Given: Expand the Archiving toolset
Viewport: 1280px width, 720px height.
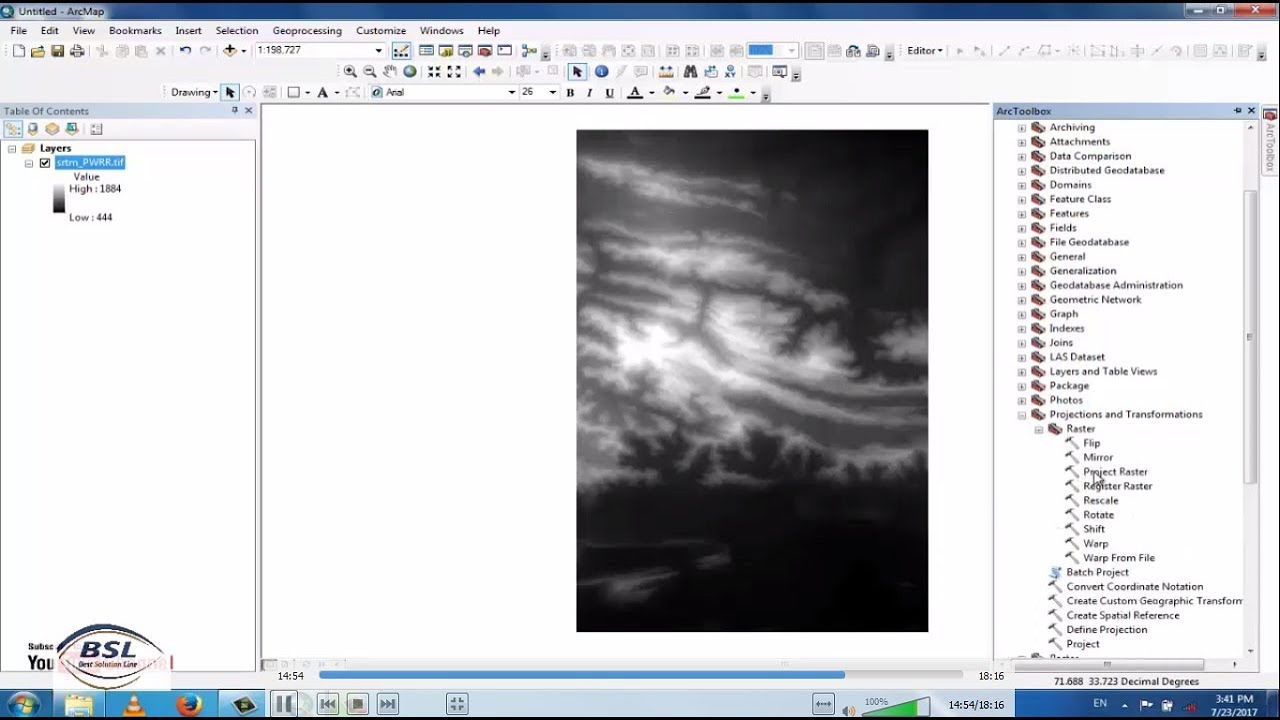Looking at the screenshot, I should coord(1022,128).
